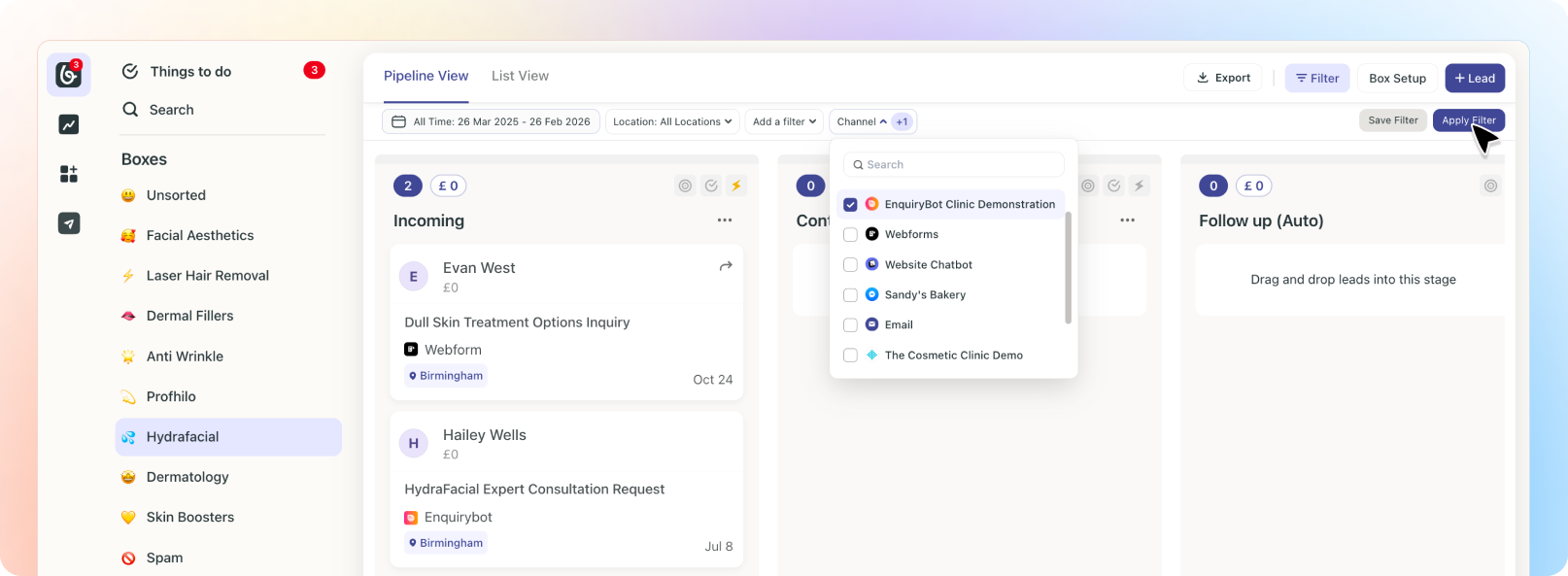Check The Cosmetic Clinic Demo checkbox
The height and width of the screenshot is (576, 1568).
pyautogui.click(x=850, y=356)
